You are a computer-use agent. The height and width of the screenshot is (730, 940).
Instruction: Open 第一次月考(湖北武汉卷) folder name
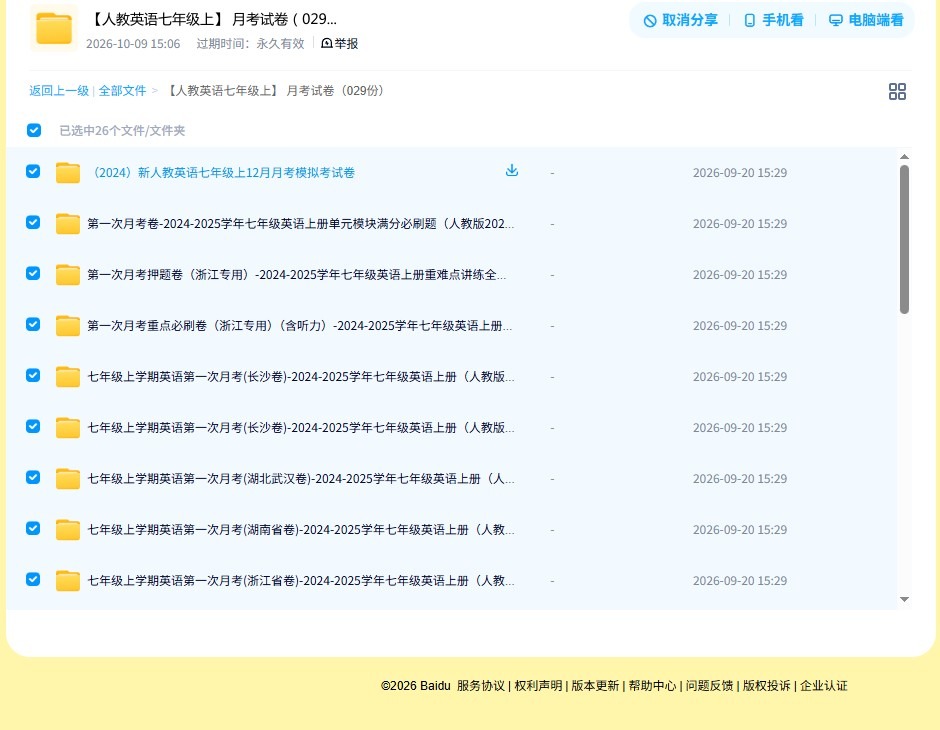pyautogui.click(x=300, y=478)
